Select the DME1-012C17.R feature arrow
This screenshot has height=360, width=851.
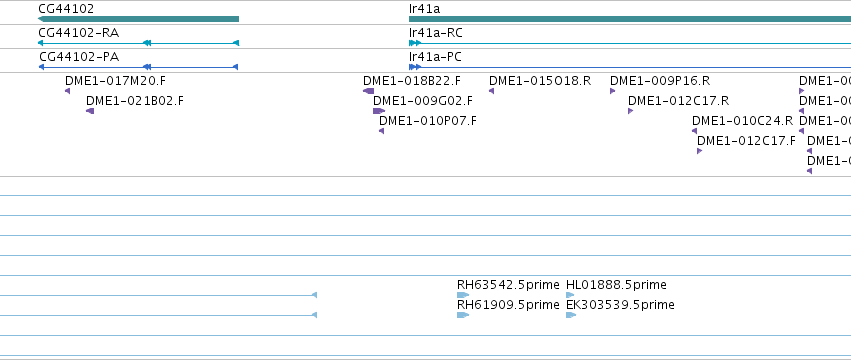click(x=631, y=111)
